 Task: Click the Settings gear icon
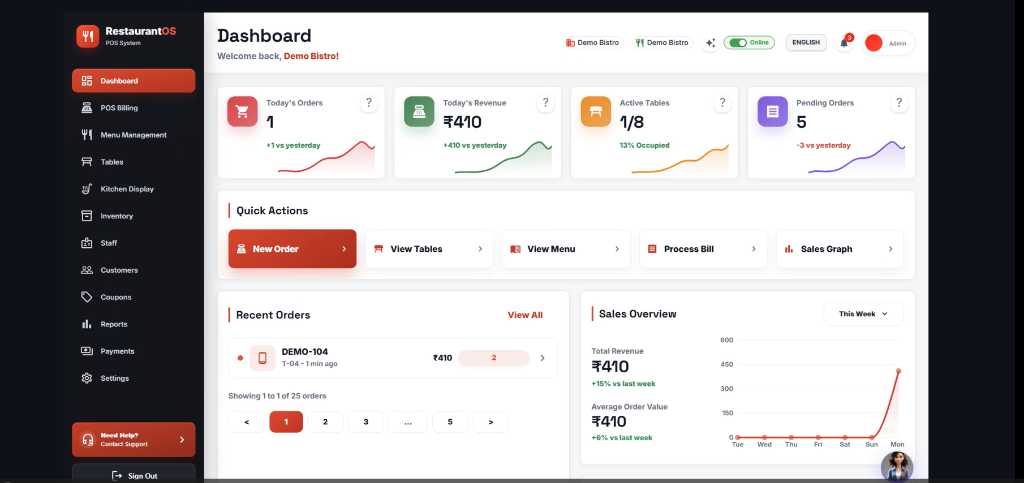click(87, 379)
